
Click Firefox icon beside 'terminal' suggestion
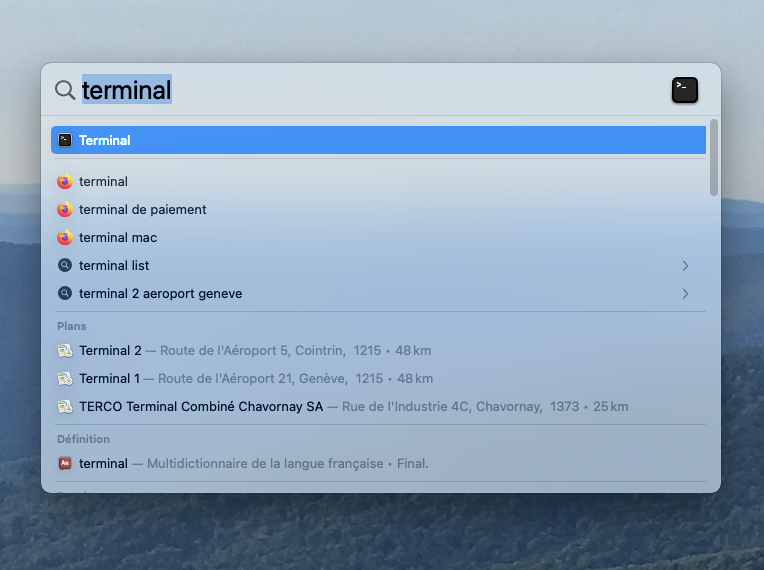pos(65,182)
